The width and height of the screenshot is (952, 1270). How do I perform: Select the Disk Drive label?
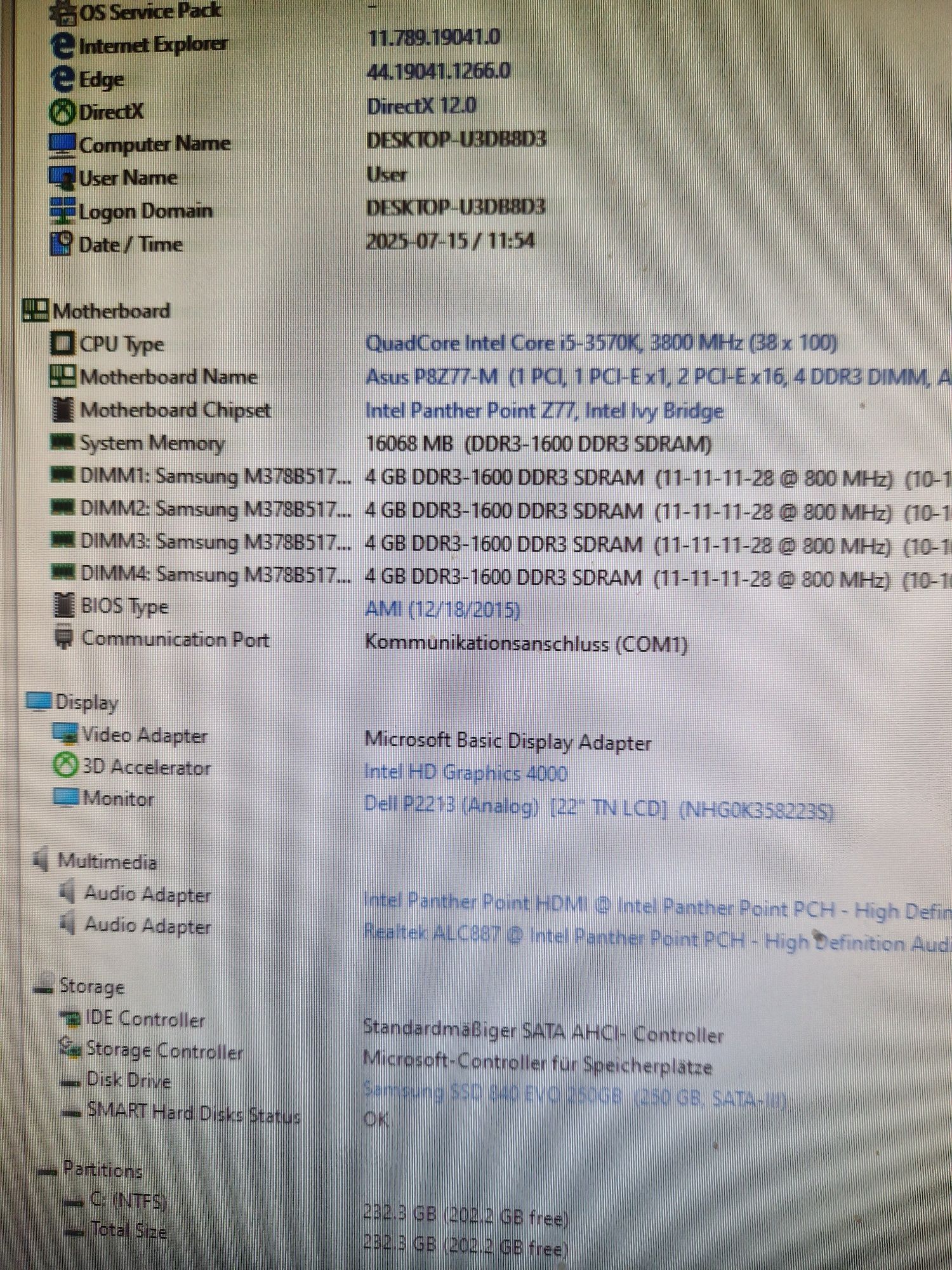coord(129,1079)
